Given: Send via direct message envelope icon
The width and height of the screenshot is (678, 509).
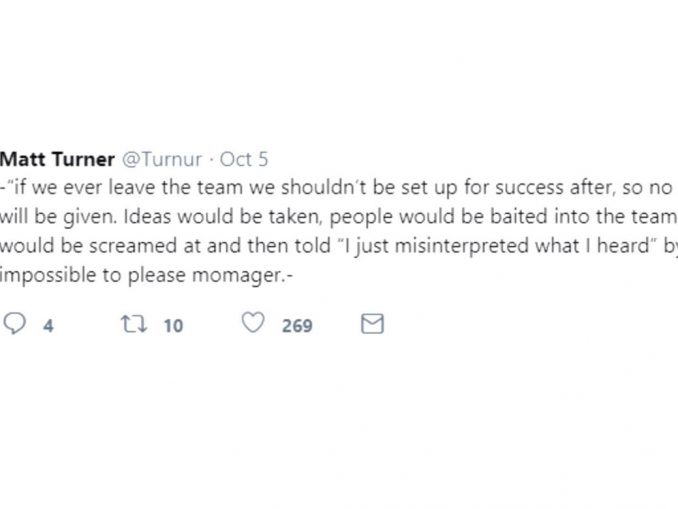Looking at the screenshot, I should tap(371, 324).
